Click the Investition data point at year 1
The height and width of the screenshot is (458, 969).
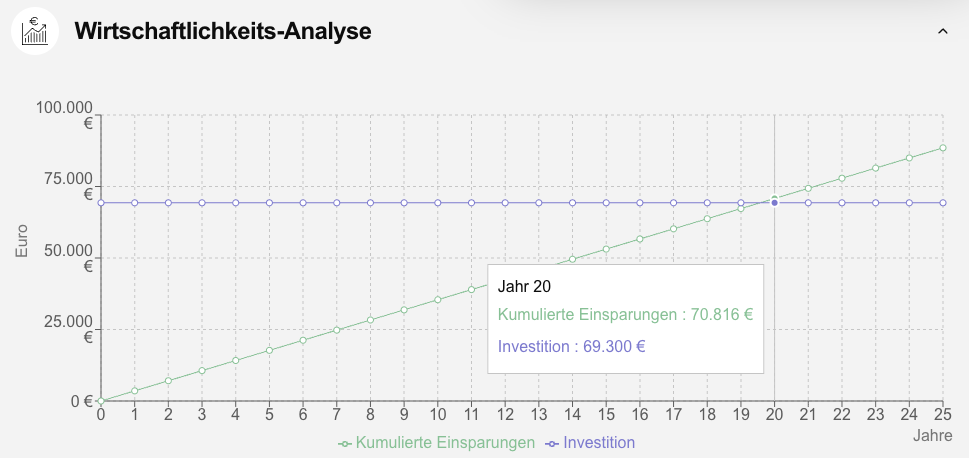(x=135, y=203)
